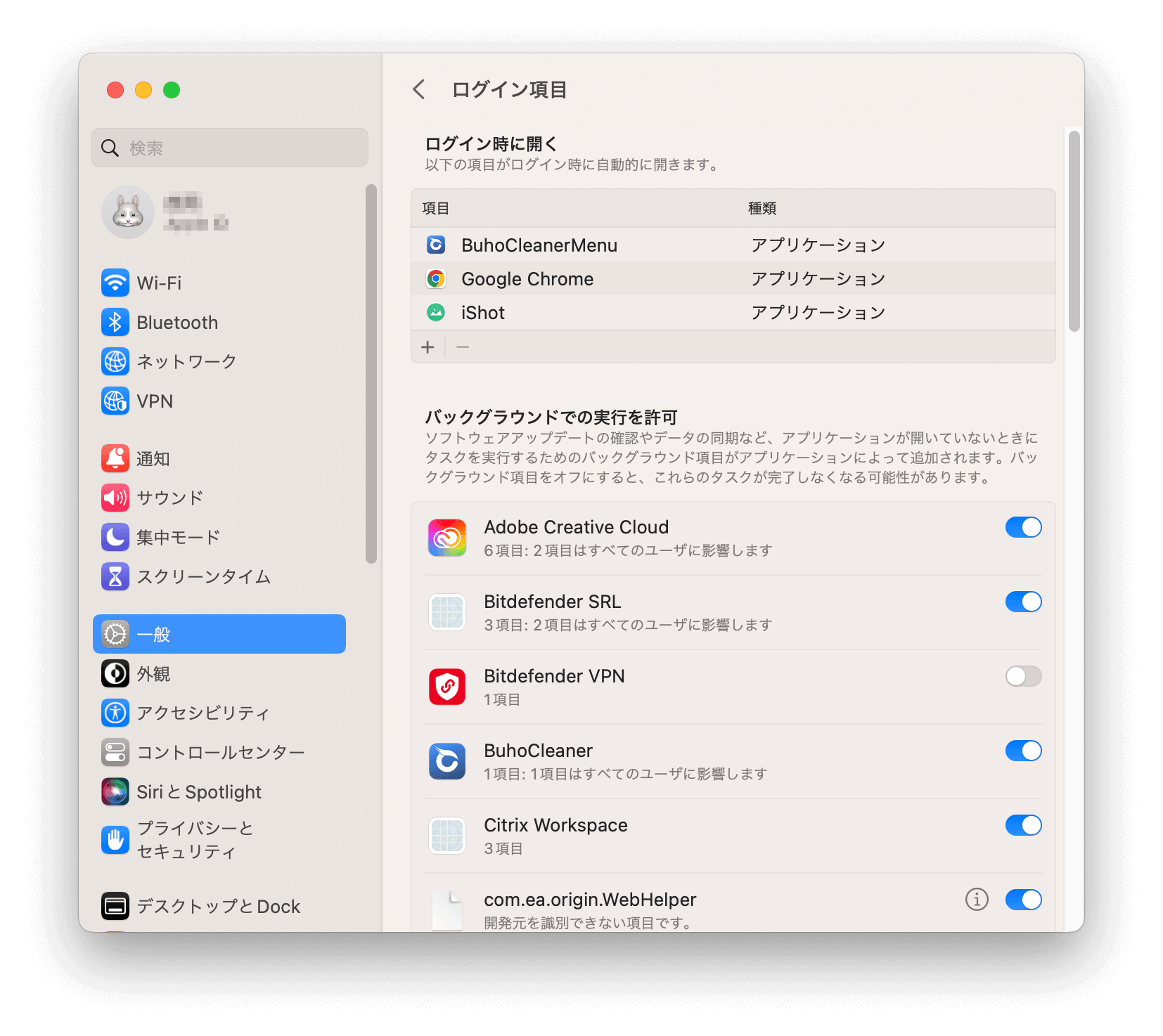Click the 種類 column header
This screenshot has height=1036, width=1163.
(x=762, y=208)
